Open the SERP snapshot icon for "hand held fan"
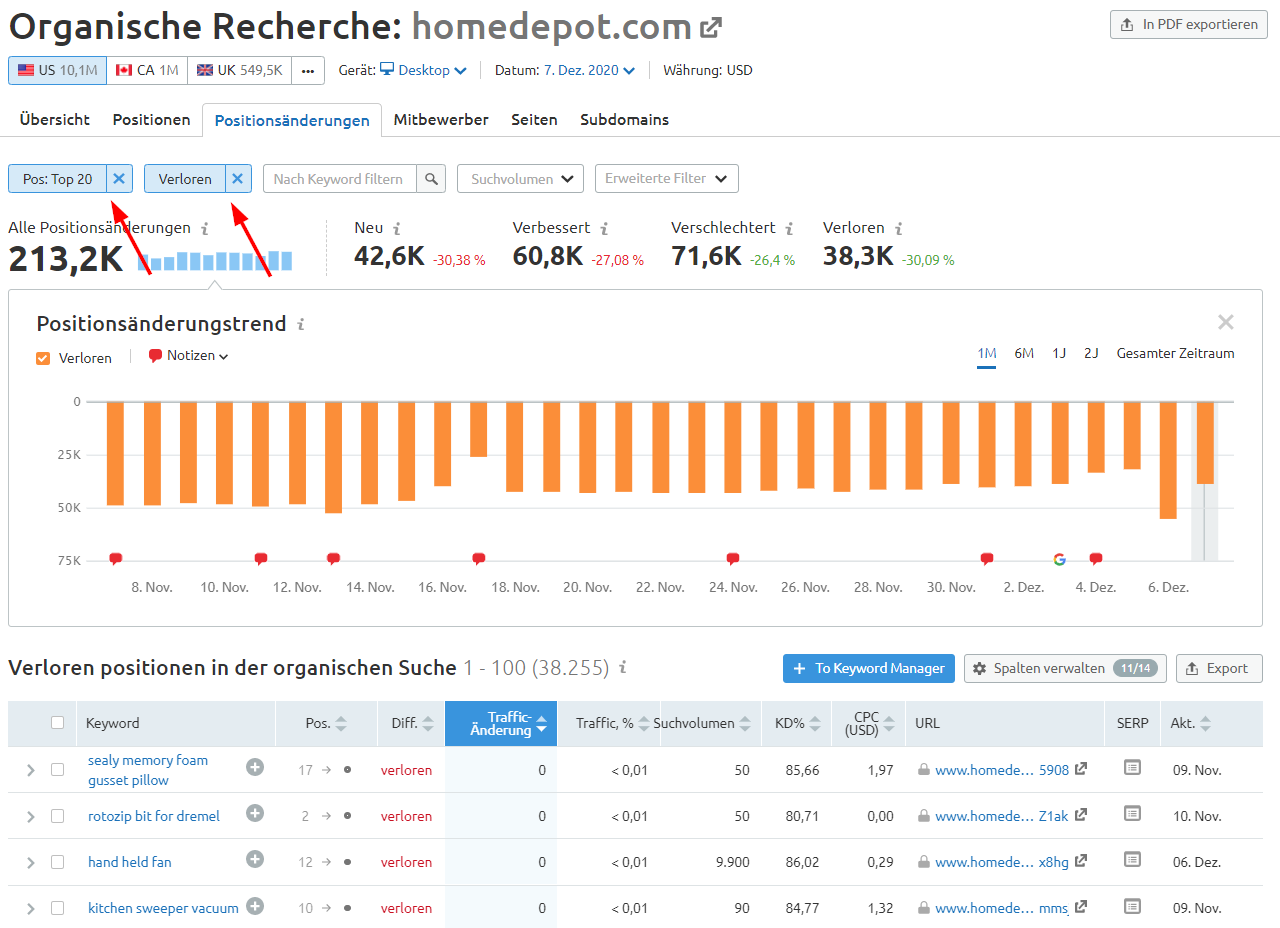The image size is (1280, 928). point(1132,861)
